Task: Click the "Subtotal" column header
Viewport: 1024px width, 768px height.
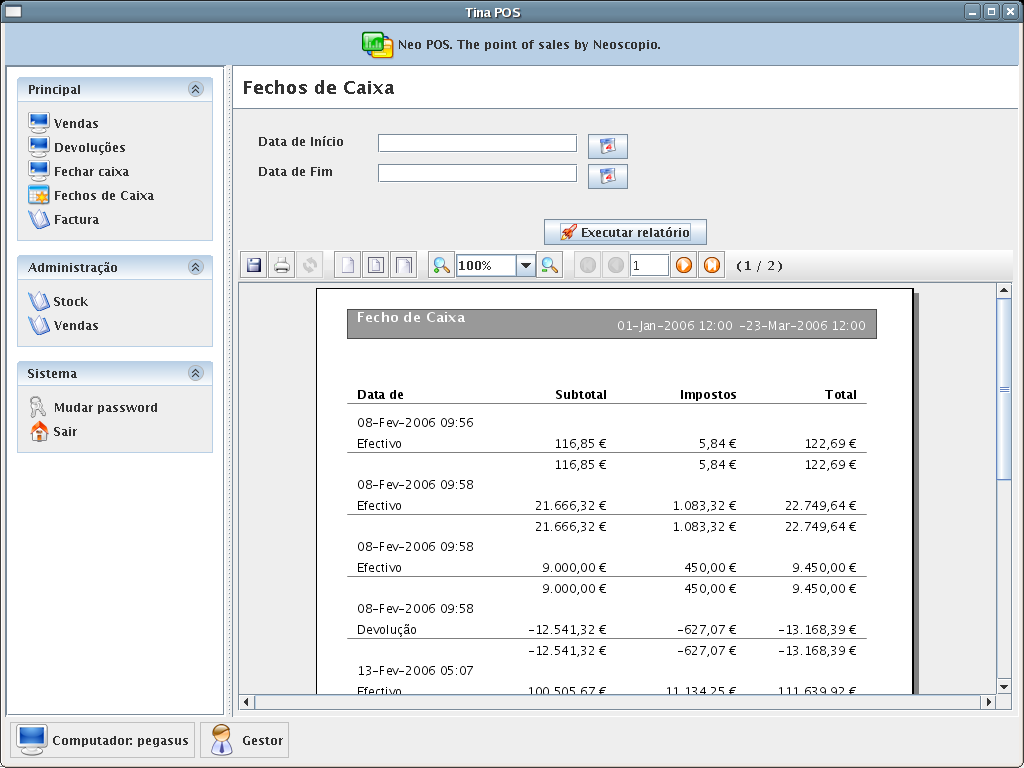Action: [x=581, y=394]
